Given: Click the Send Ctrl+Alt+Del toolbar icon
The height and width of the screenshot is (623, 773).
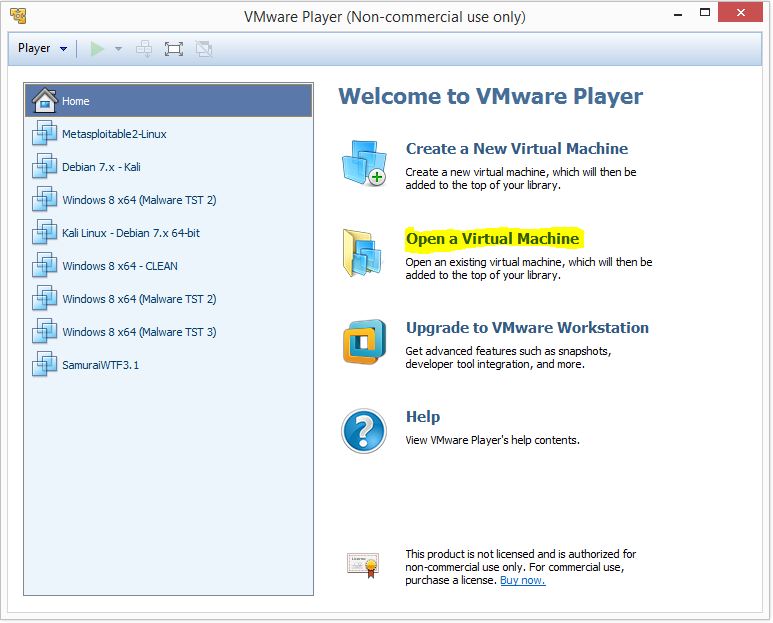Looking at the screenshot, I should point(144,49).
